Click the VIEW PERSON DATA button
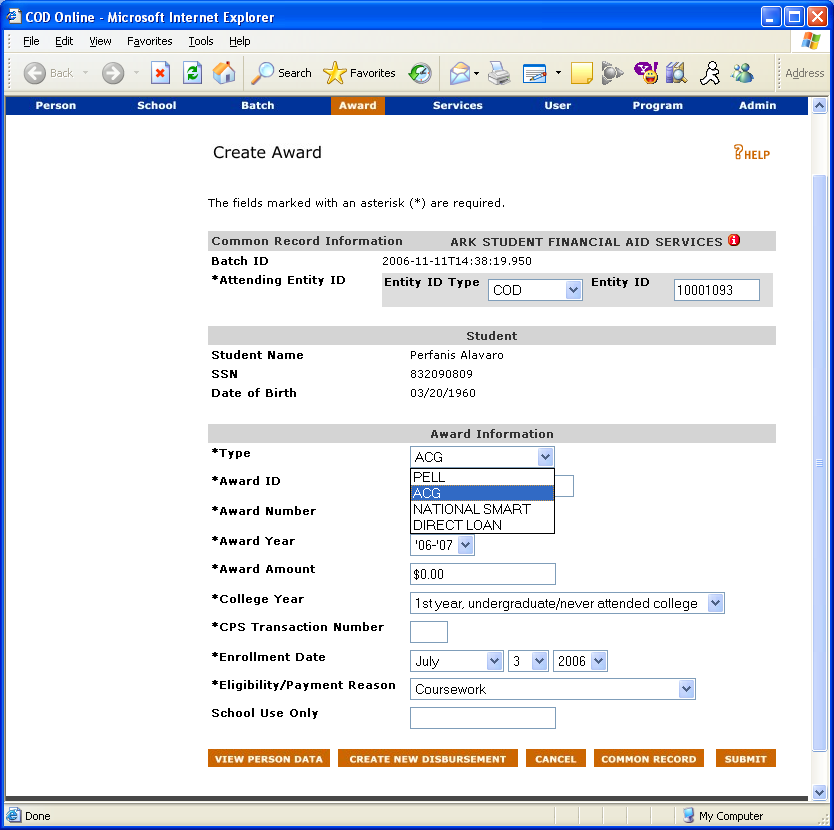Viewport: 834px width, 830px height. [269, 758]
